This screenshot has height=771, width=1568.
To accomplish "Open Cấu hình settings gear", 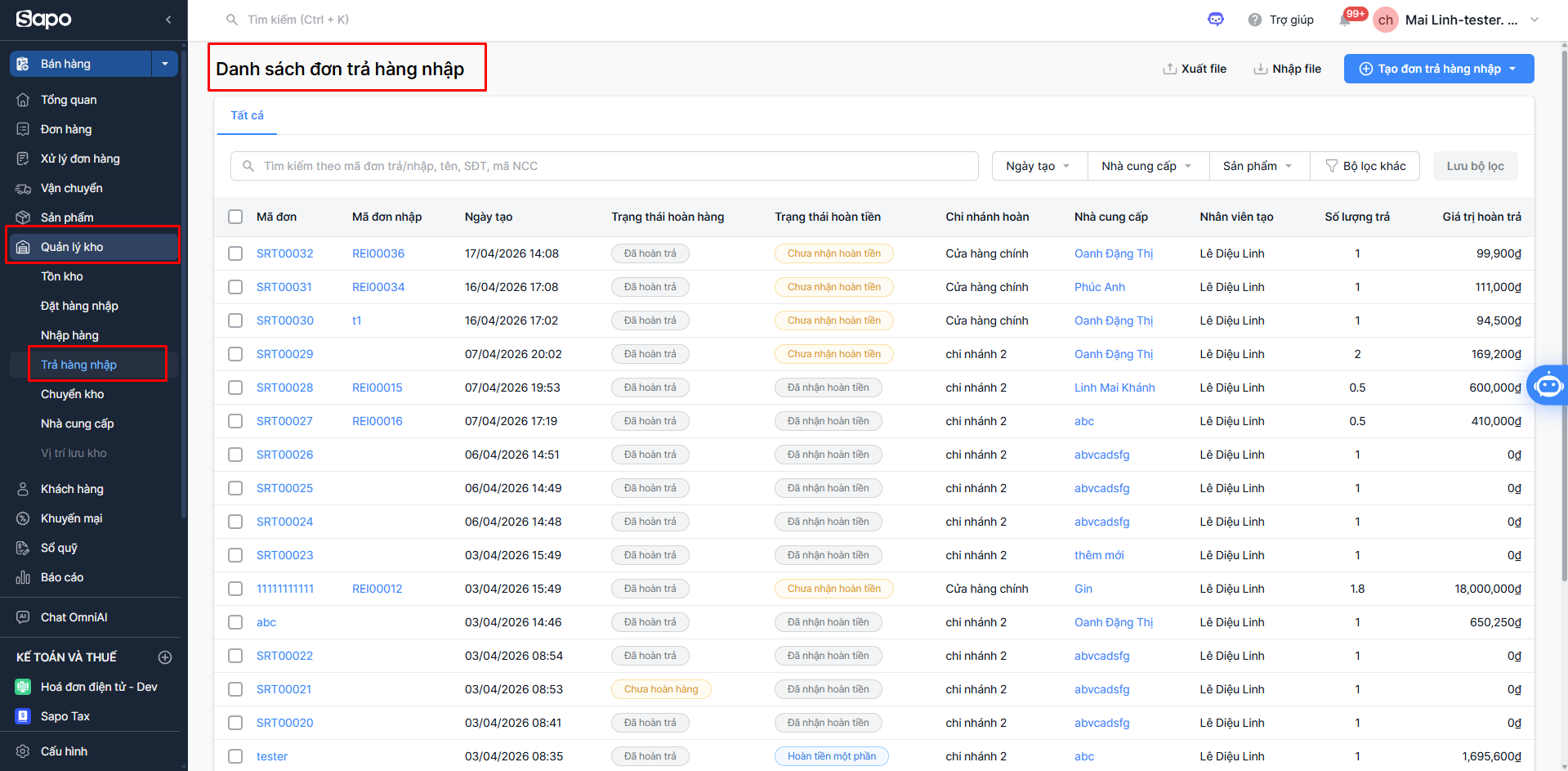I will pyautogui.click(x=23, y=751).
